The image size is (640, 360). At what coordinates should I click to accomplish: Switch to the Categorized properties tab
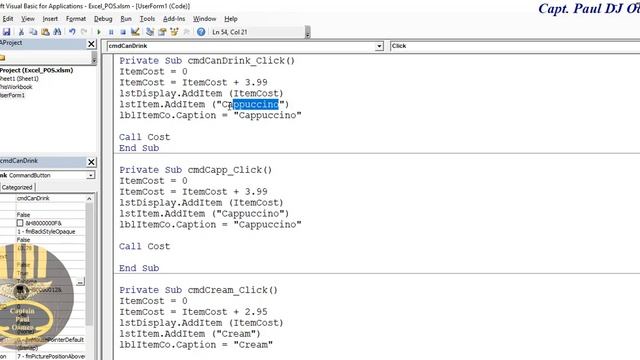coord(17,187)
